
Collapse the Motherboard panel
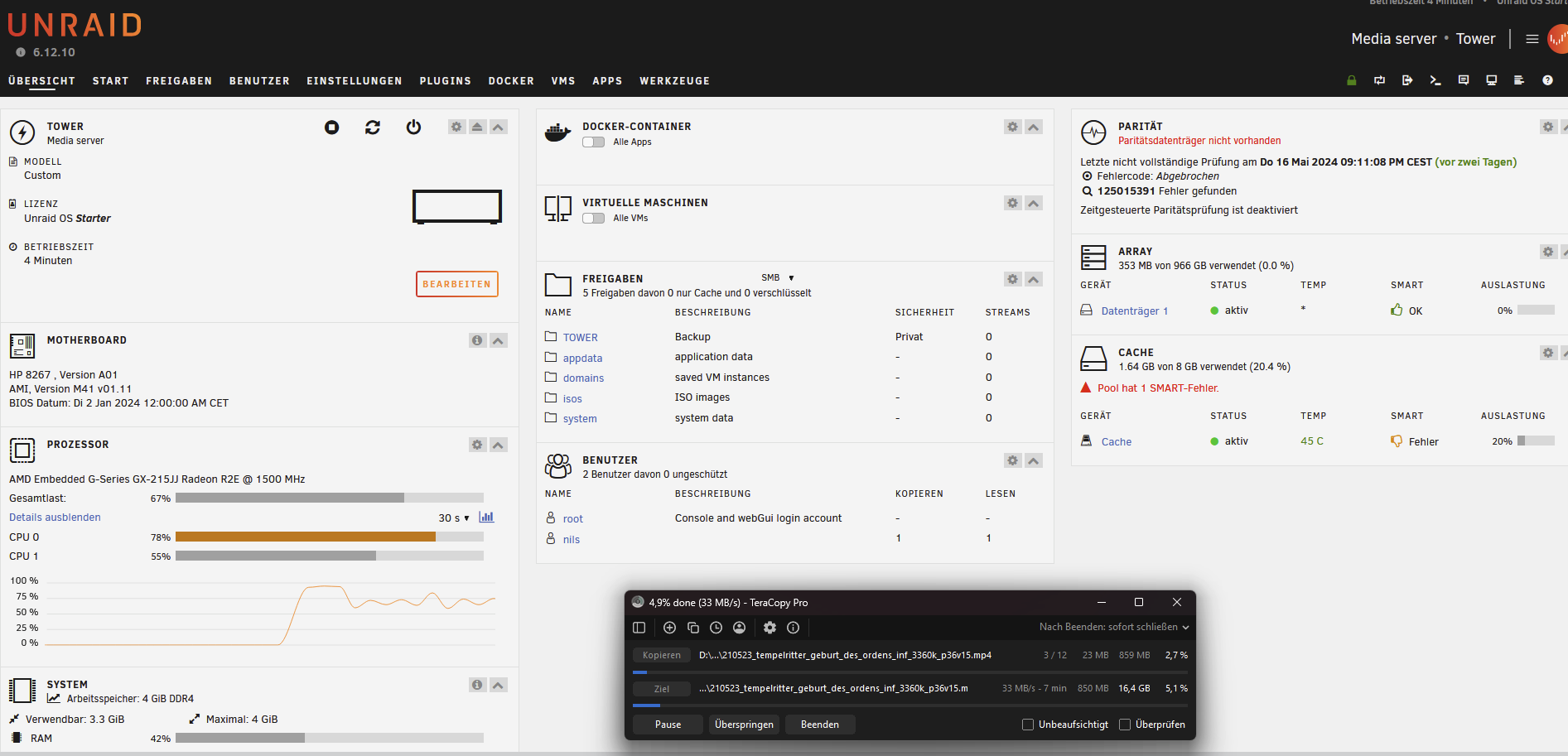click(498, 340)
